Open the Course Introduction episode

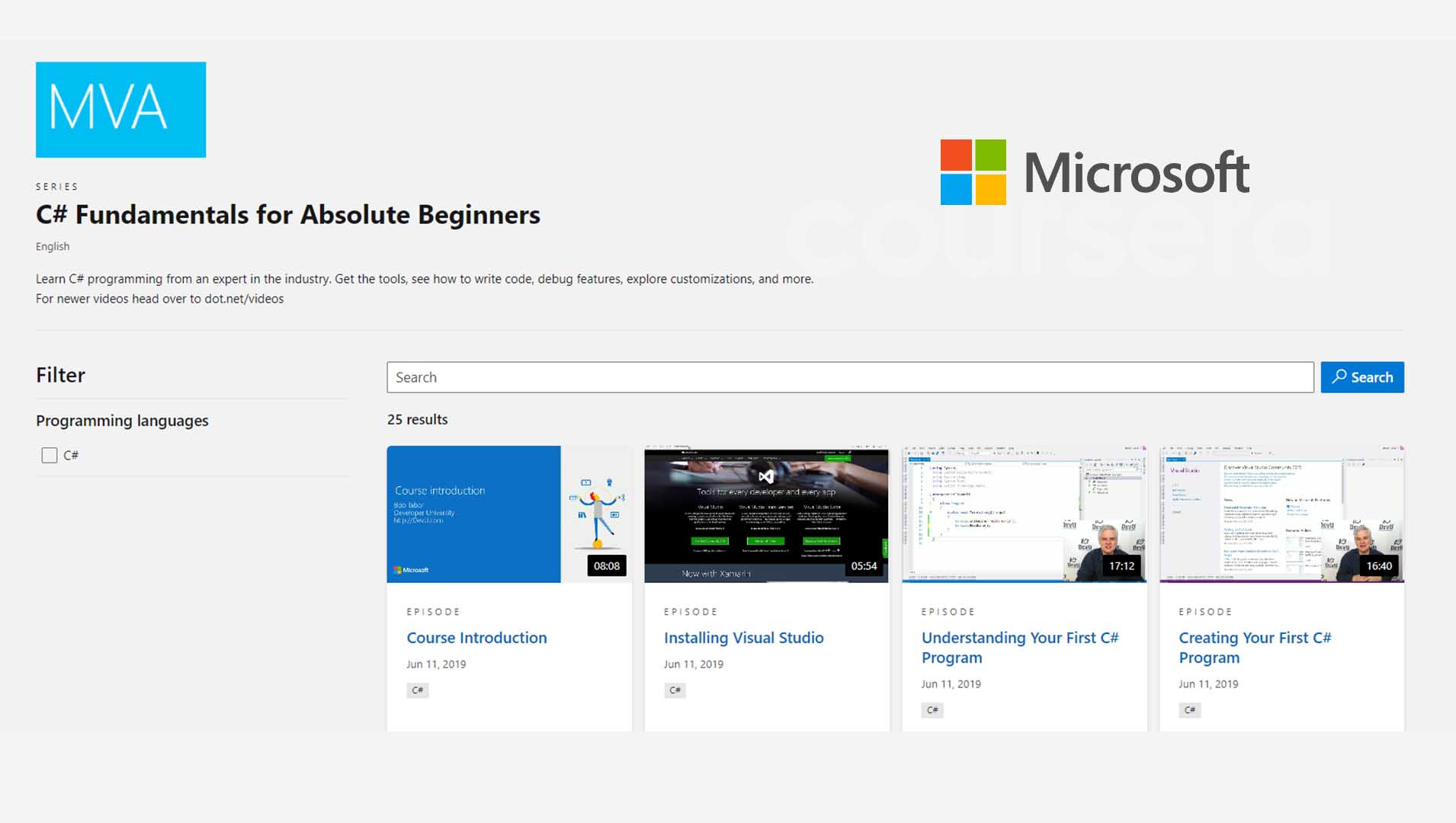(x=476, y=638)
